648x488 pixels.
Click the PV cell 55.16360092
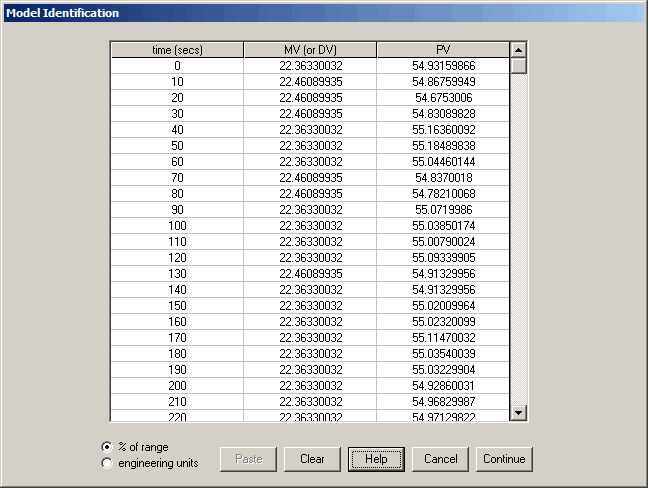(x=443, y=130)
